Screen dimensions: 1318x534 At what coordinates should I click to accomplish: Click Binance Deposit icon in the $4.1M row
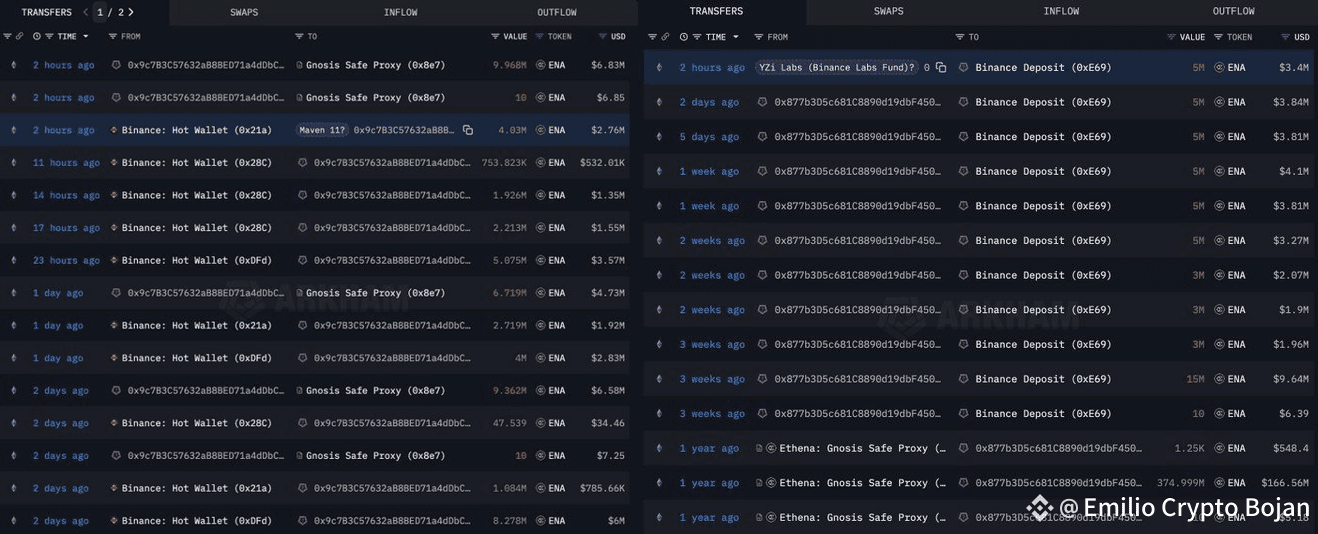tap(963, 171)
